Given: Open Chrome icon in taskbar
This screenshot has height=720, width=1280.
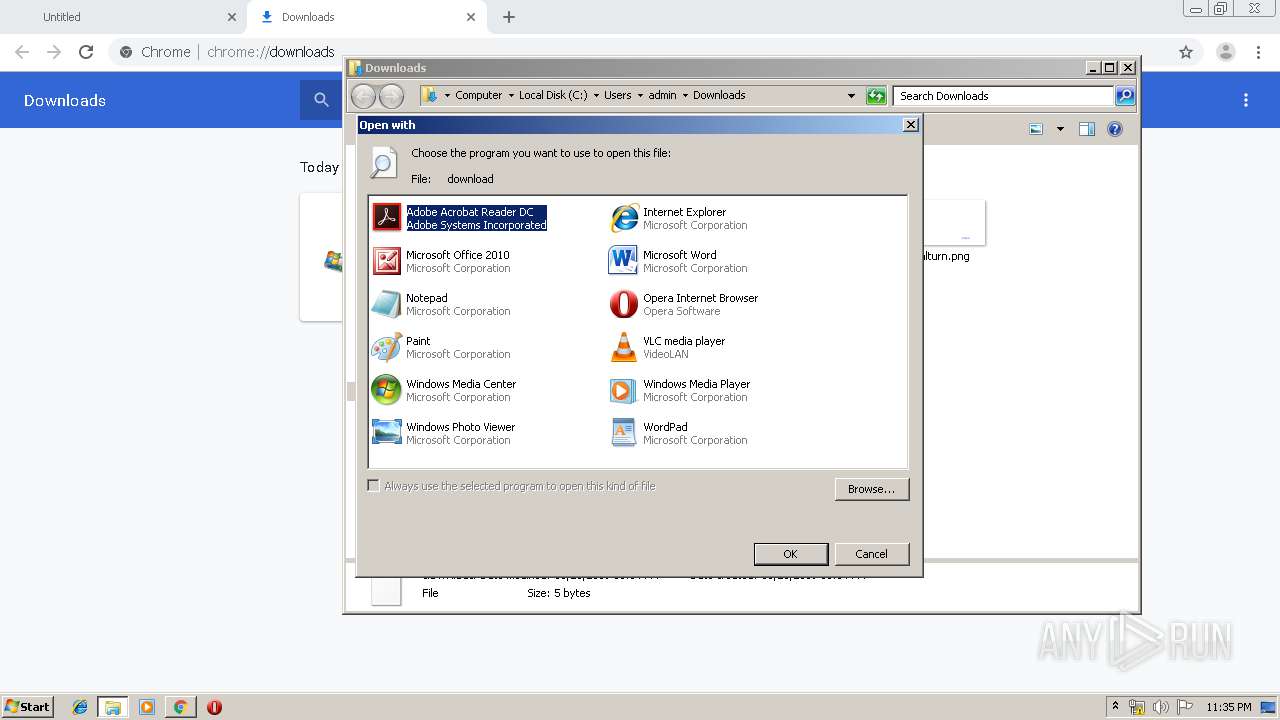Looking at the screenshot, I should (x=180, y=707).
